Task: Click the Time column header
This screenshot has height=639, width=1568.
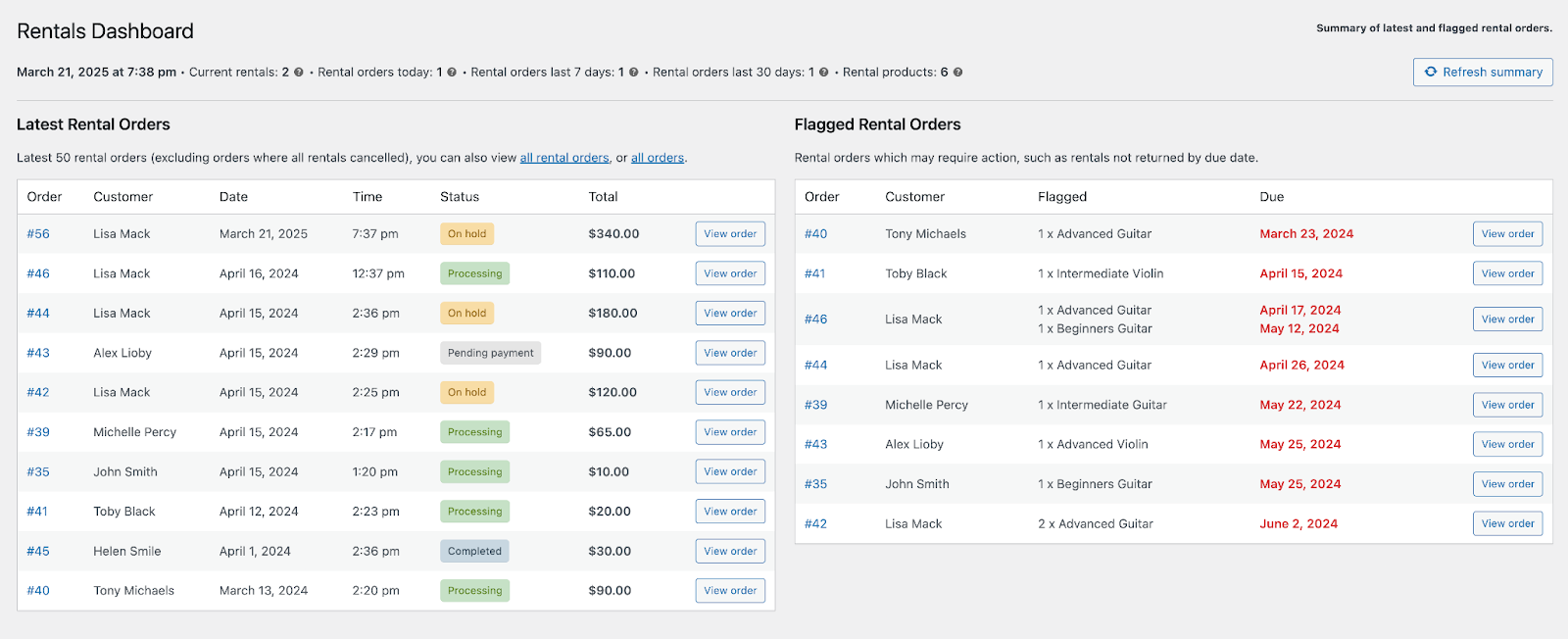Action: click(x=367, y=197)
